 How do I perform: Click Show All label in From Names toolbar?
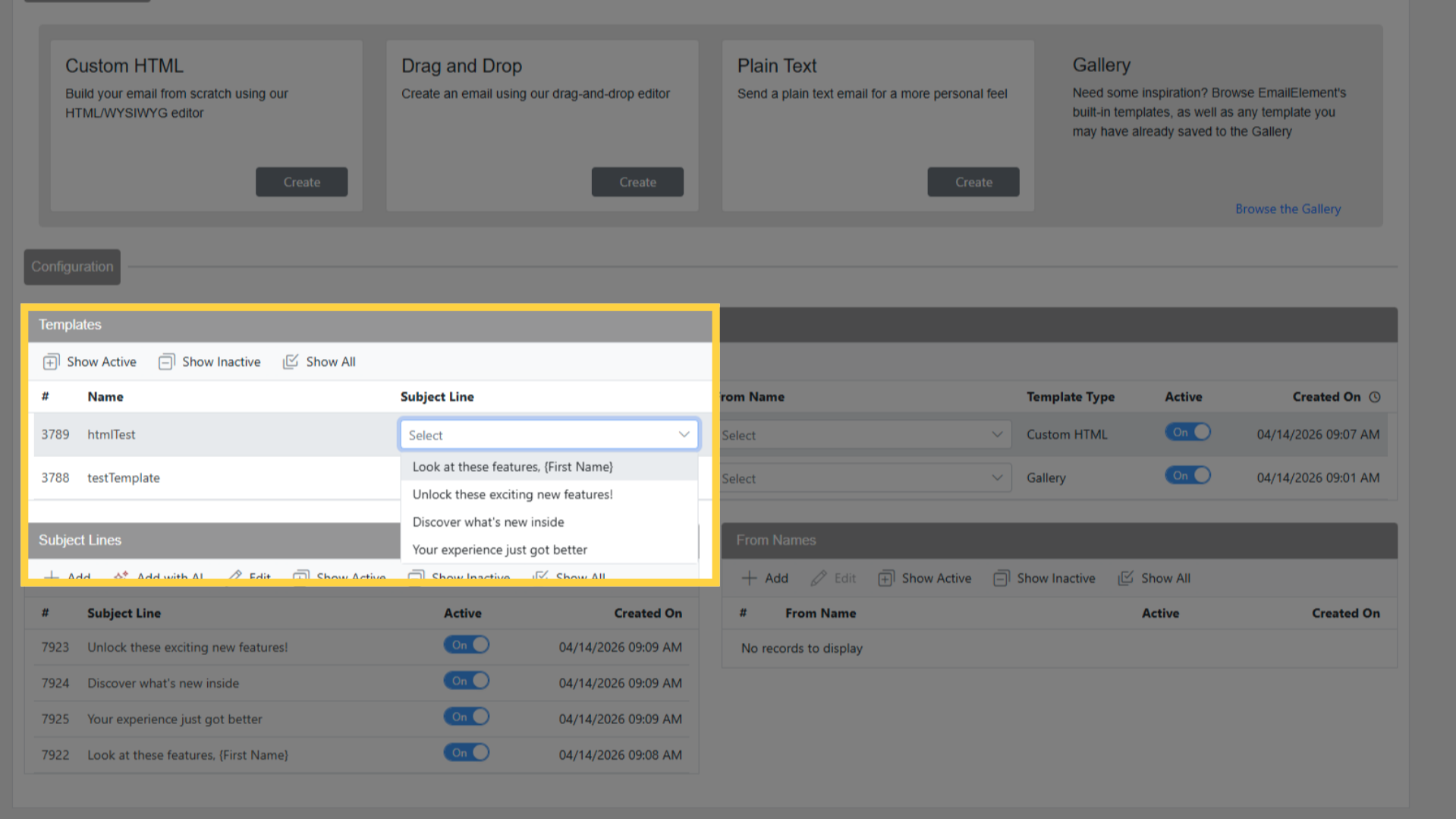click(x=1165, y=578)
